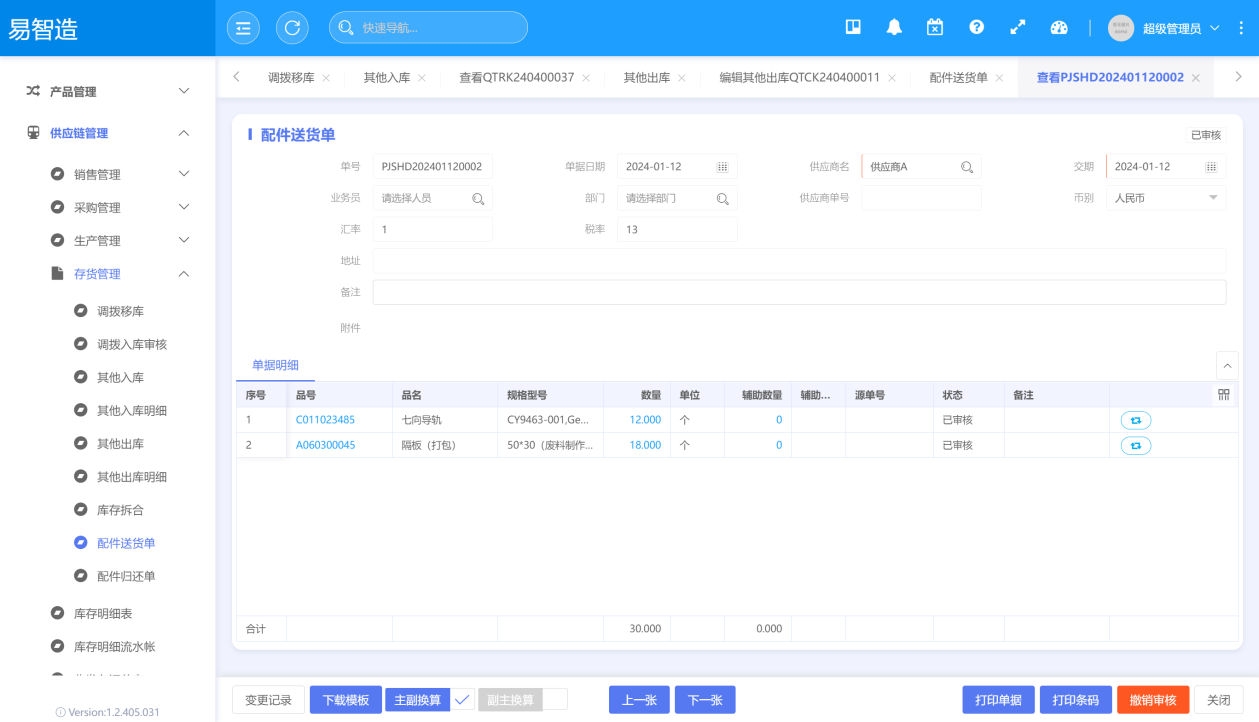Open the 超级管理员 user dropdown
The height and width of the screenshot is (722, 1259).
tap(1170, 28)
